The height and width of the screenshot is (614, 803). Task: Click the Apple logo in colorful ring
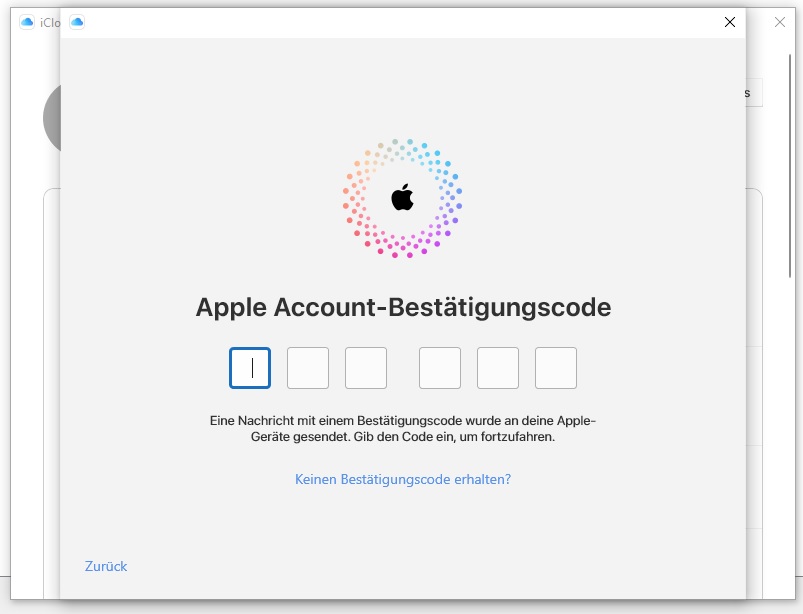[403, 197]
